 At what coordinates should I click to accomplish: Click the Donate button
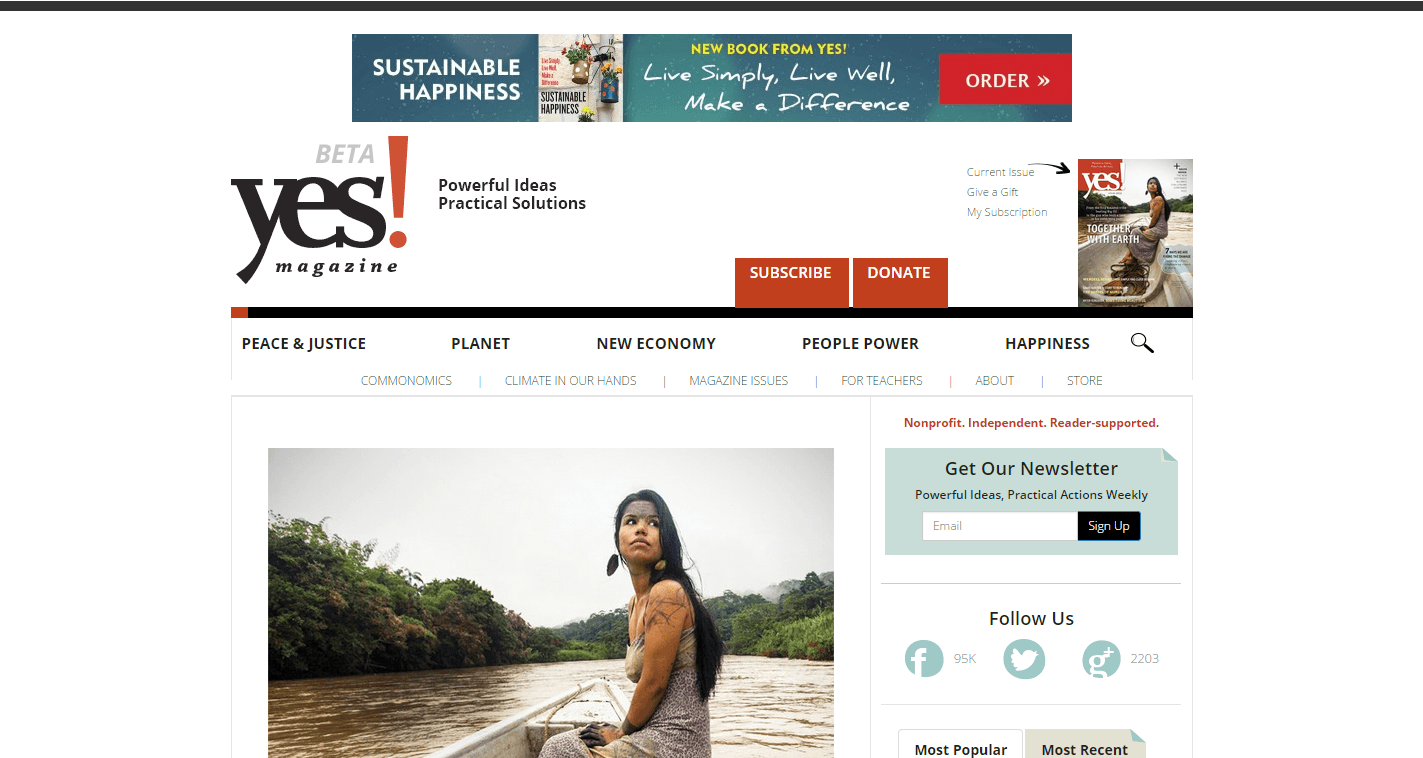[900, 282]
